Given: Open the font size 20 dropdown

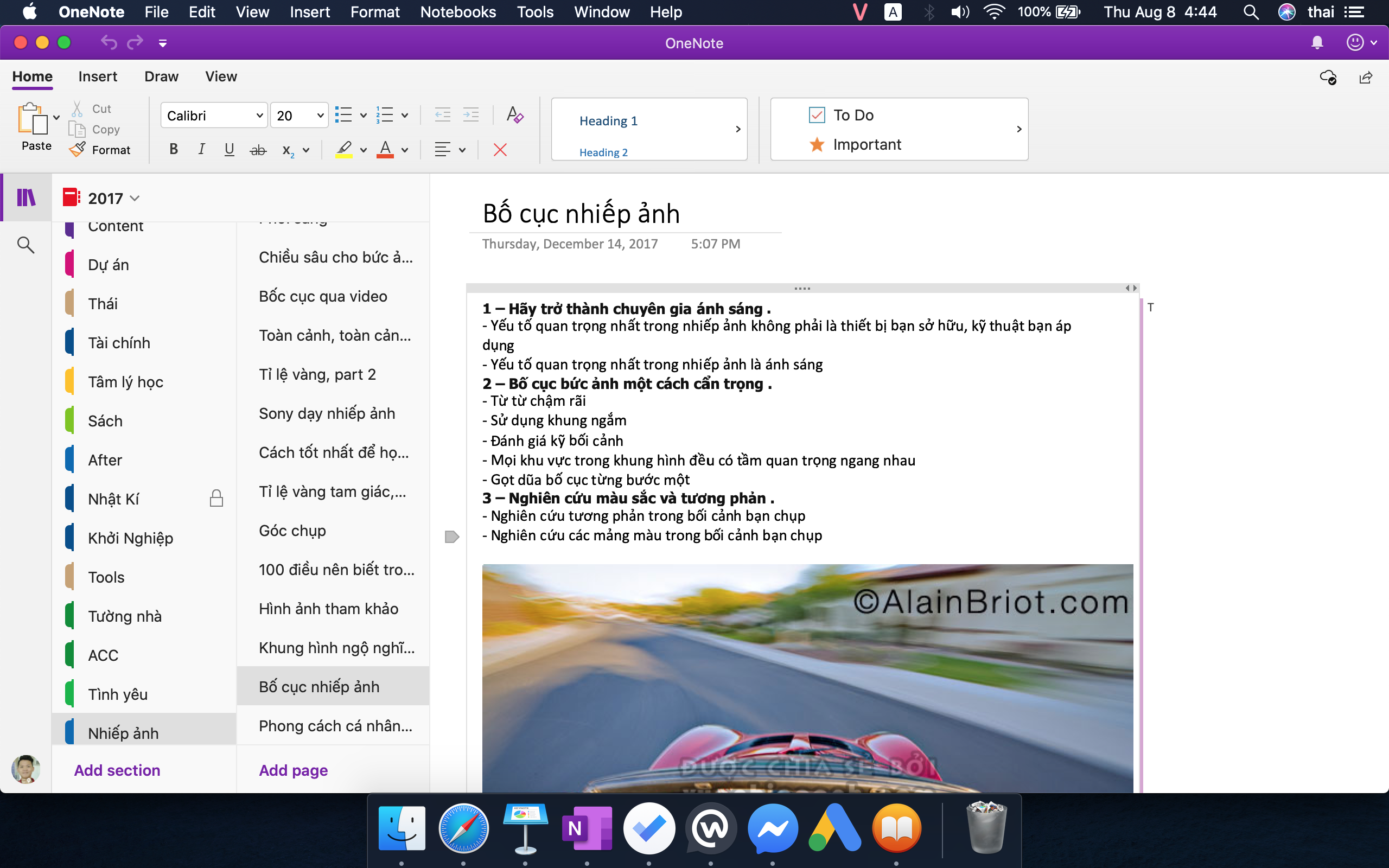Looking at the screenshot, I should [x=299, y=116].
